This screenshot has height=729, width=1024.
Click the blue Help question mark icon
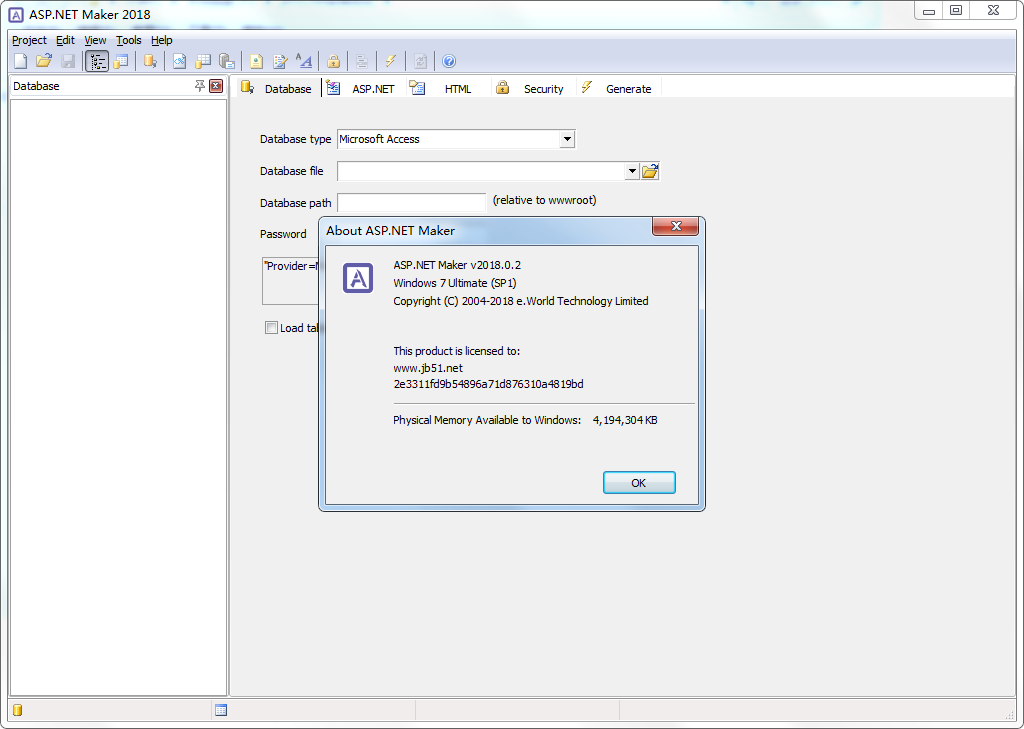[449, 61]
